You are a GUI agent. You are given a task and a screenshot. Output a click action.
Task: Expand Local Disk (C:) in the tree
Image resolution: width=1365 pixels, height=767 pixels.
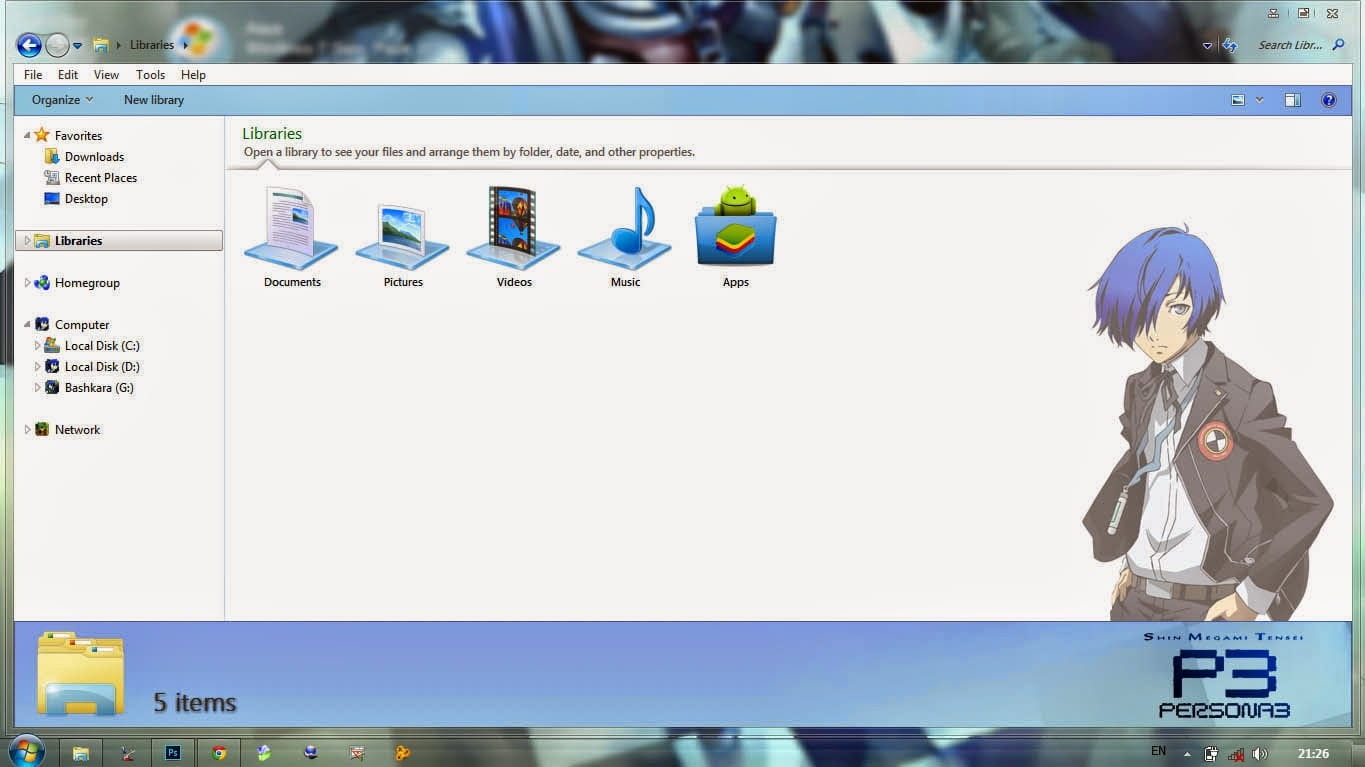pos(38,346)
